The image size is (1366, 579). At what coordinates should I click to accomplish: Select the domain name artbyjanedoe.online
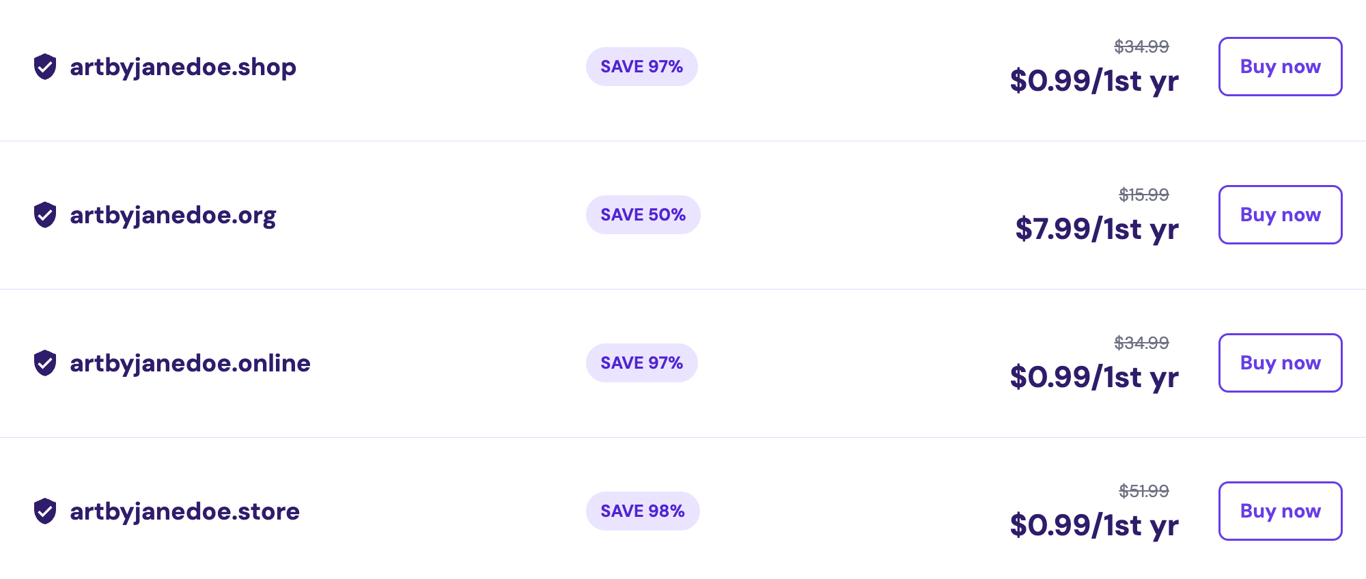(x=189, y=362)
